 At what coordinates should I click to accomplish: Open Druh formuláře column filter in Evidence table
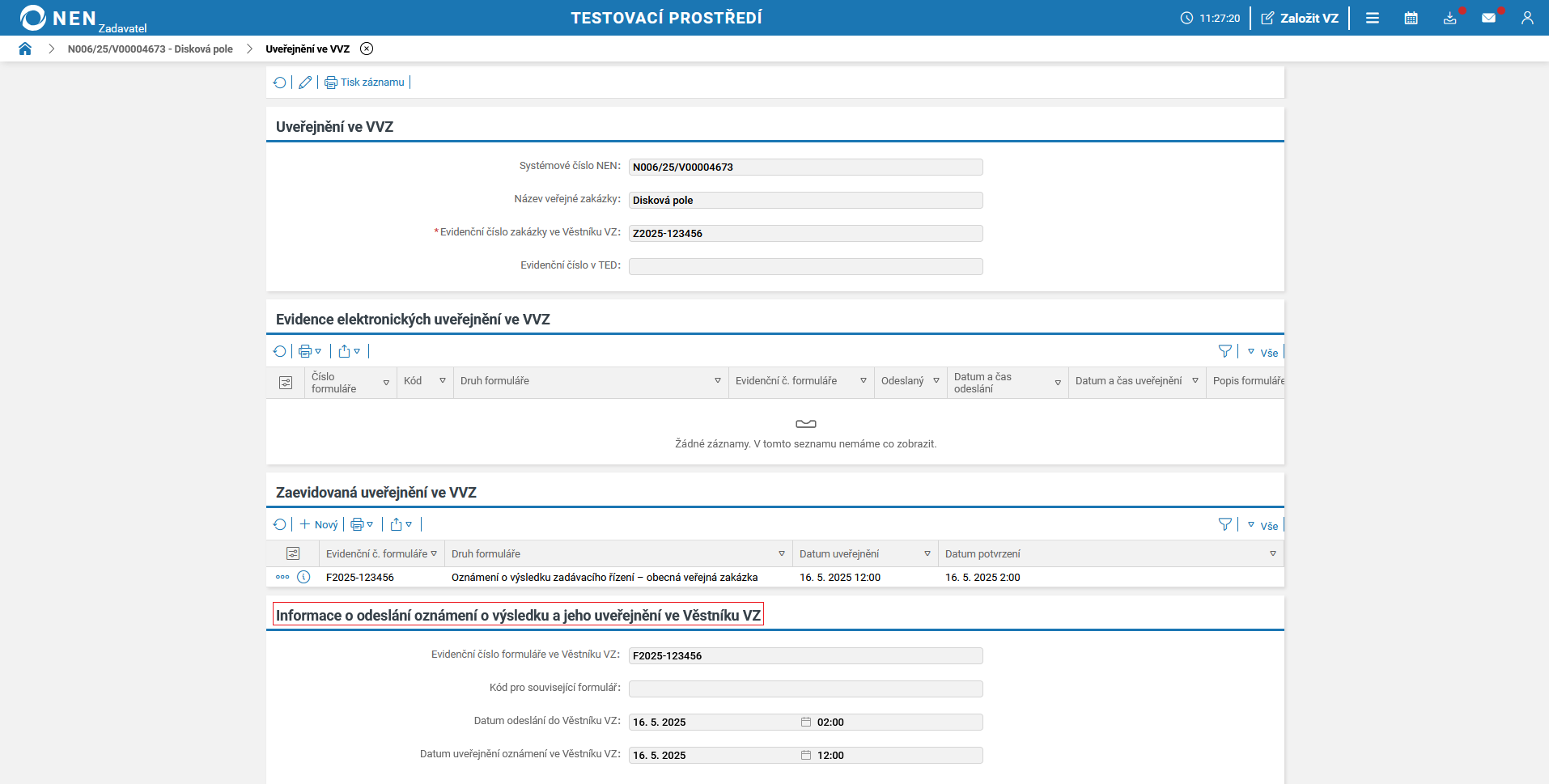coord(717,381)
